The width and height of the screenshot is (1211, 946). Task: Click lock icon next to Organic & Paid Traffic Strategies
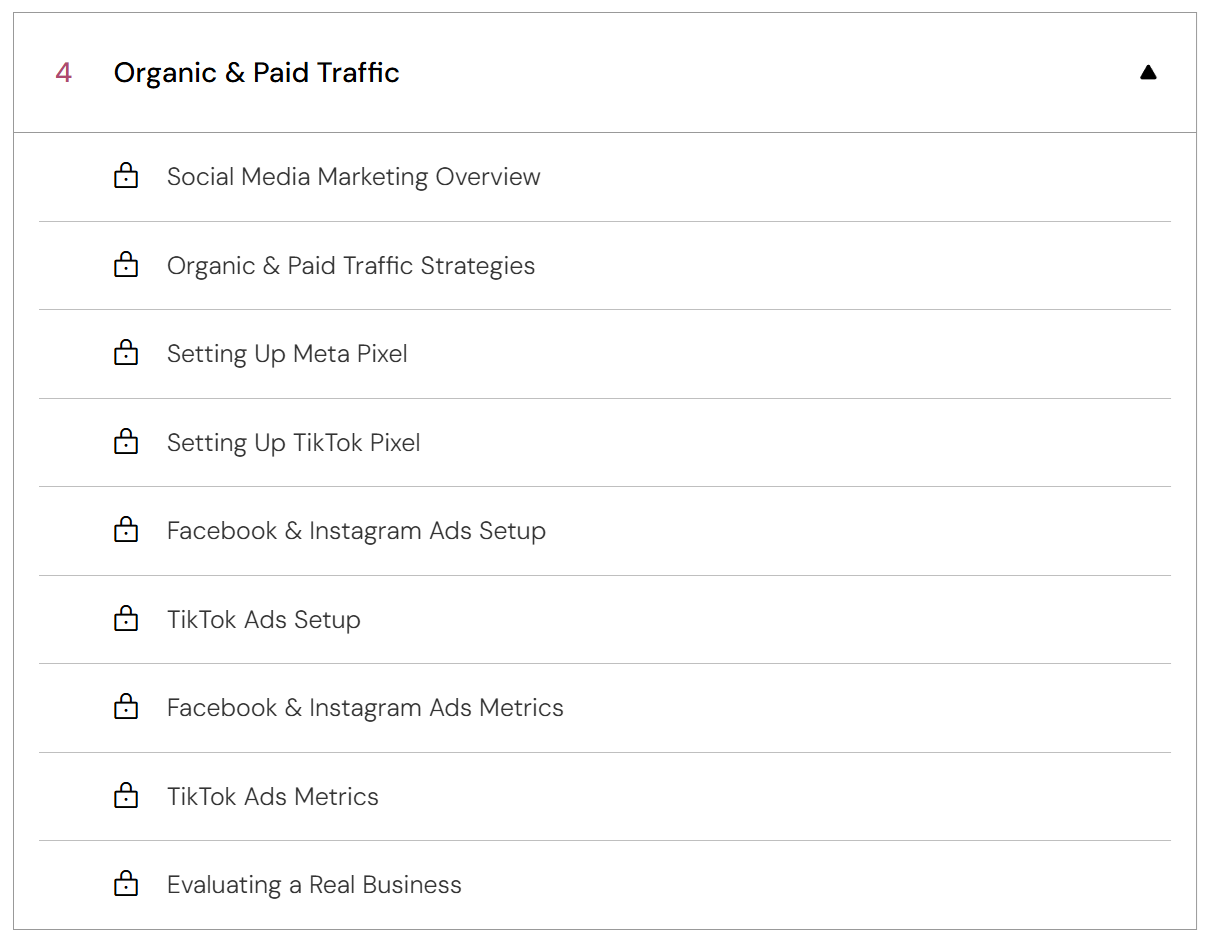click(x=126, y=266)
